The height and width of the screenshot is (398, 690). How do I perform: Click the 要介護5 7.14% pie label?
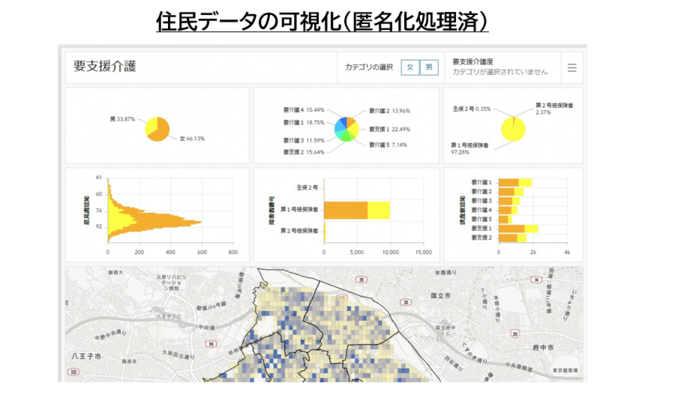[x=388, y=145]
